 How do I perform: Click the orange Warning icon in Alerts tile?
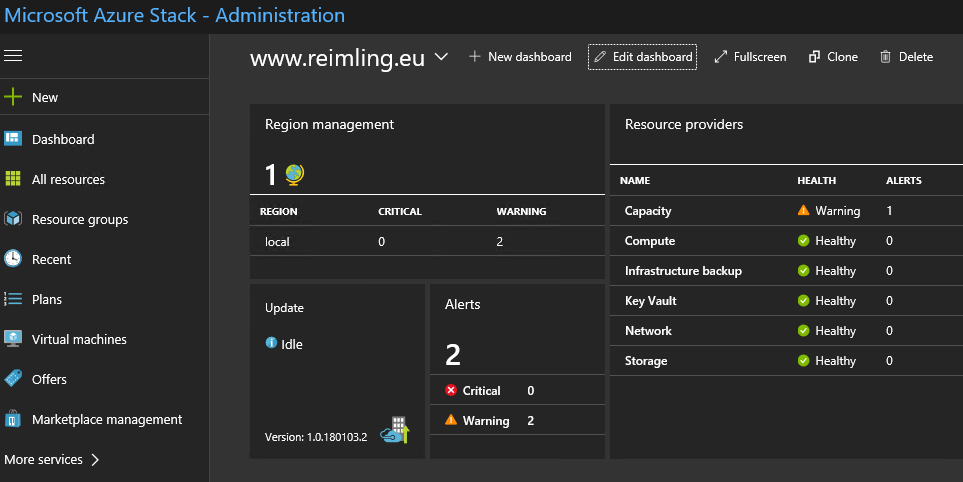point(451,420)
